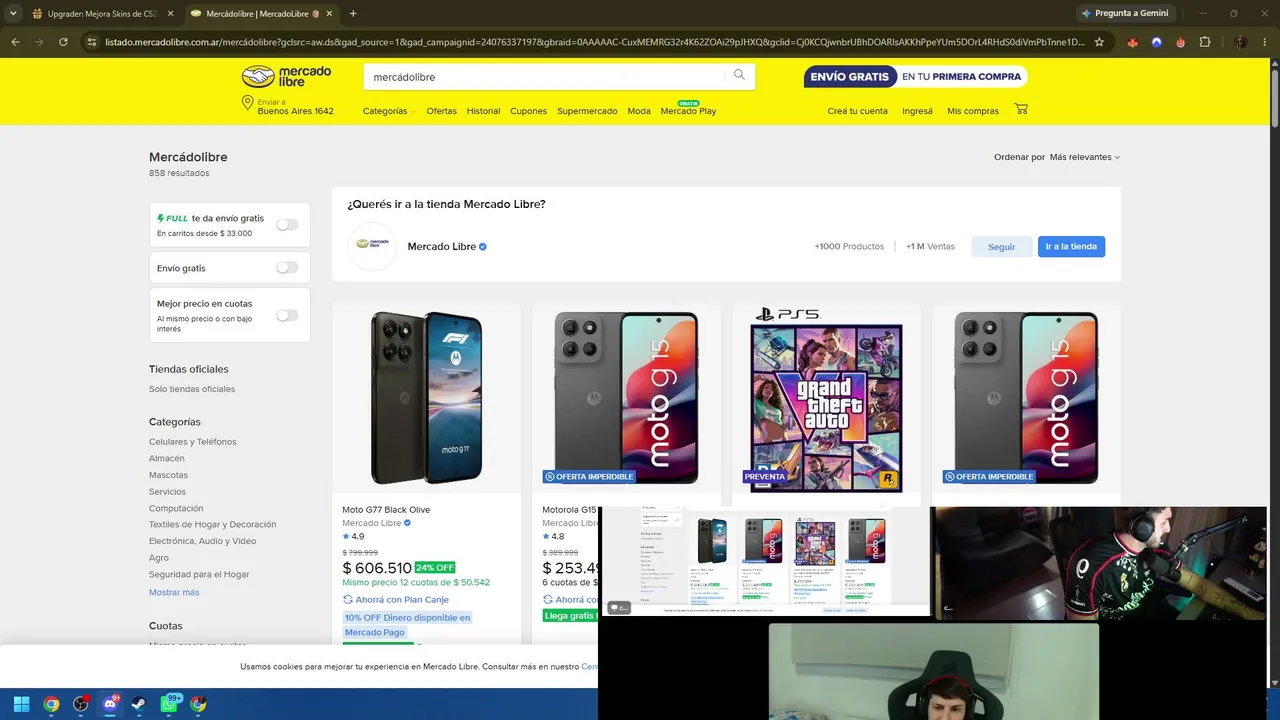This screenshot has width=1280, height=720.
Task: Select the Mascotas category
Action: [x=168, y=475]
